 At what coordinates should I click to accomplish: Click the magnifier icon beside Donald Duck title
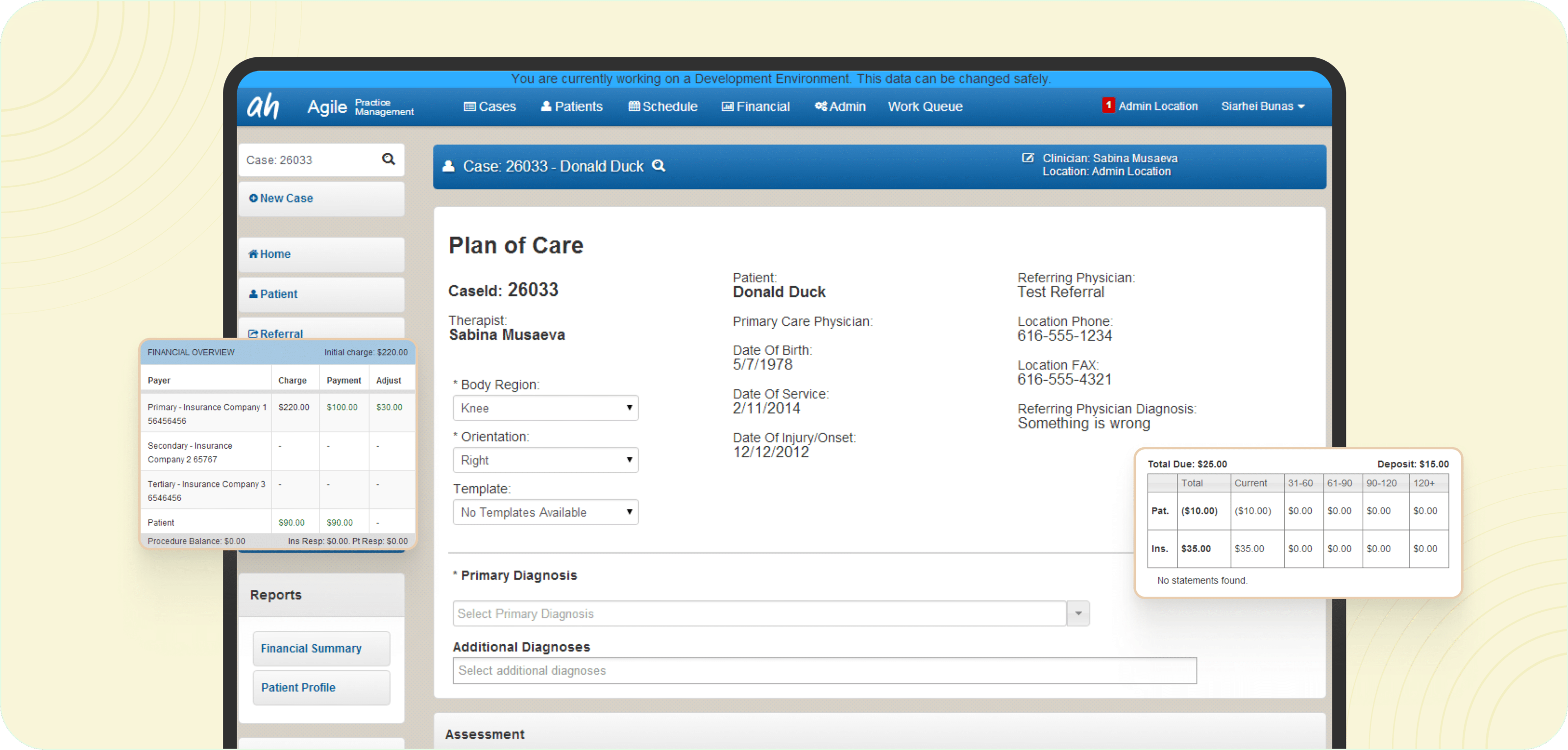[659, 166]
